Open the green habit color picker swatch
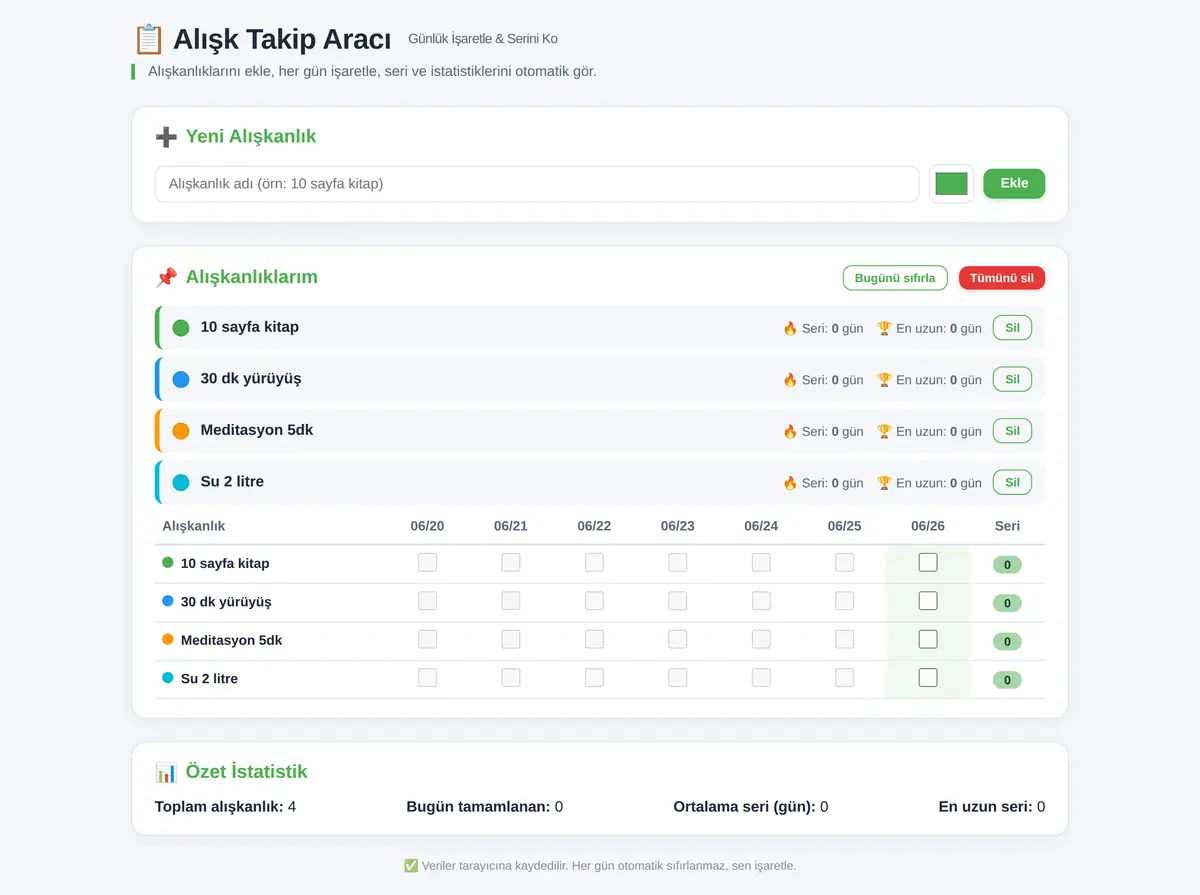 click(951, 184)
